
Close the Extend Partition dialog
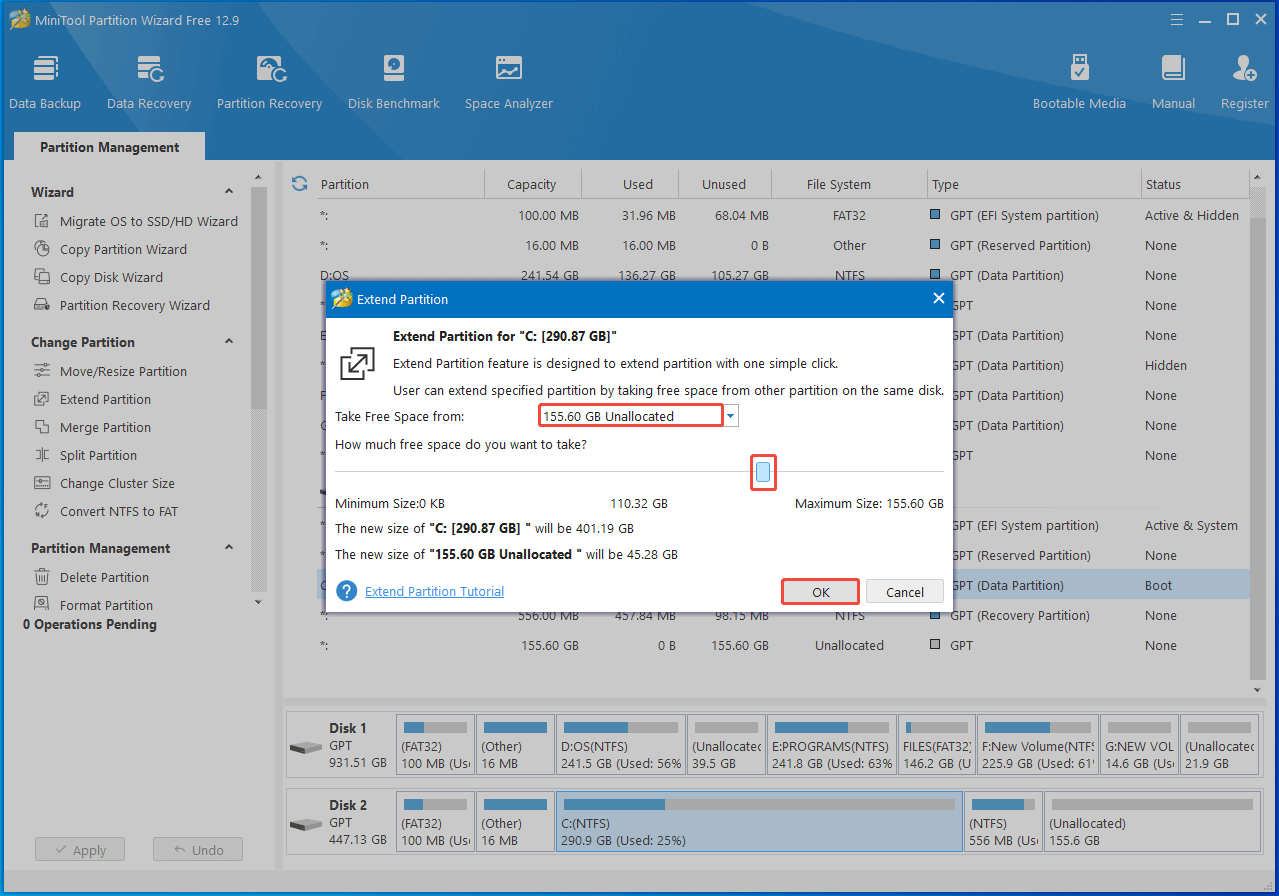click(x=938, y=298)
